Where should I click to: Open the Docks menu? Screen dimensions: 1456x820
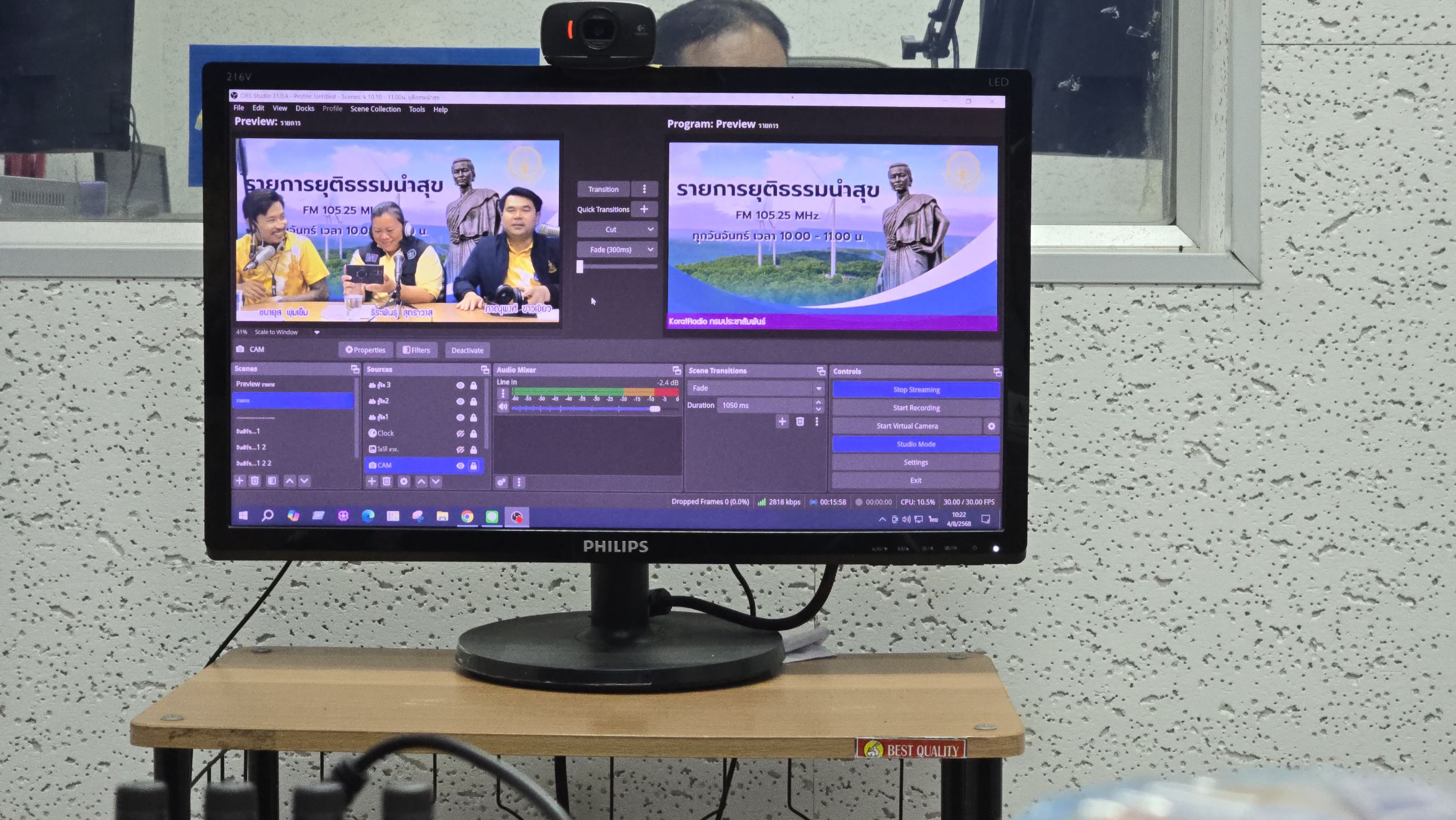[x=304, y=108]
